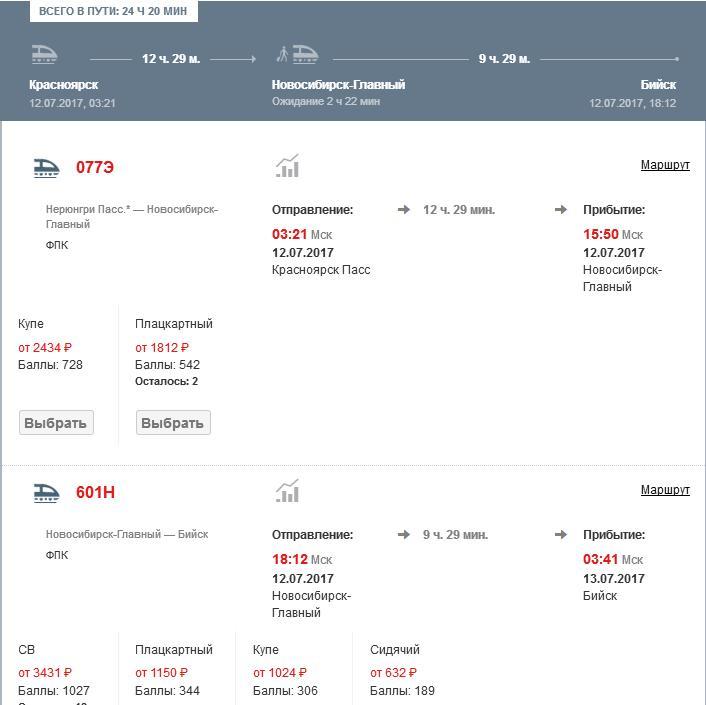Open the Маршрут link for train 077Э
Viewport: 706px width, 705px height.
tap(665, 165)
